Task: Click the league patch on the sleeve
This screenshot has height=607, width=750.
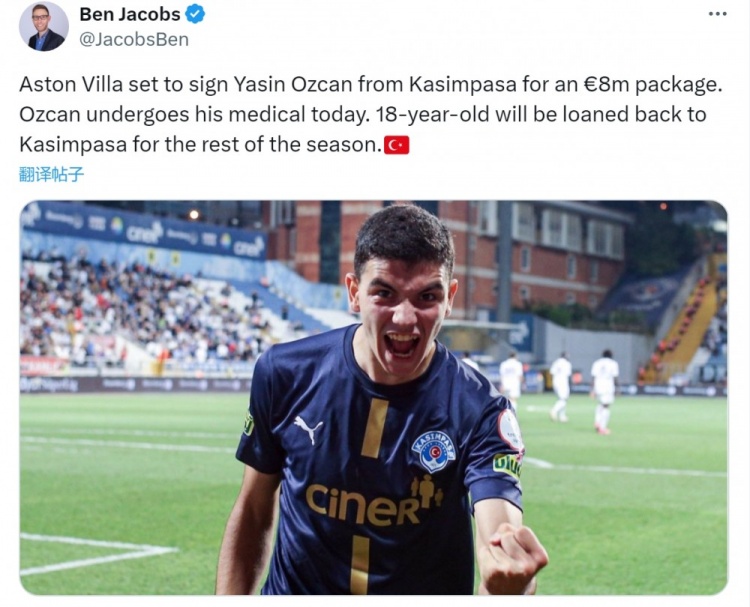Action: (x=509, y=430)
